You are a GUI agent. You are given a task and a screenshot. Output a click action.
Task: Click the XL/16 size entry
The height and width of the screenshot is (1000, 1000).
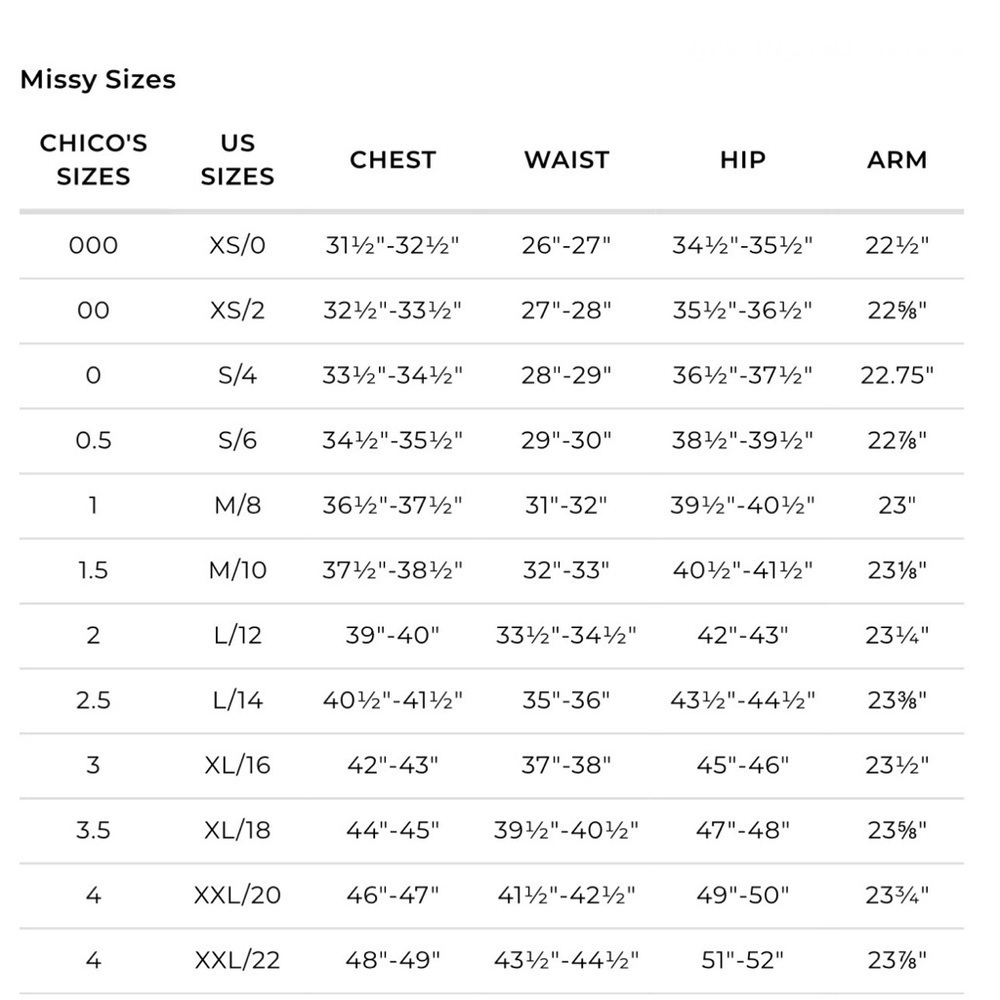[237, 765]
